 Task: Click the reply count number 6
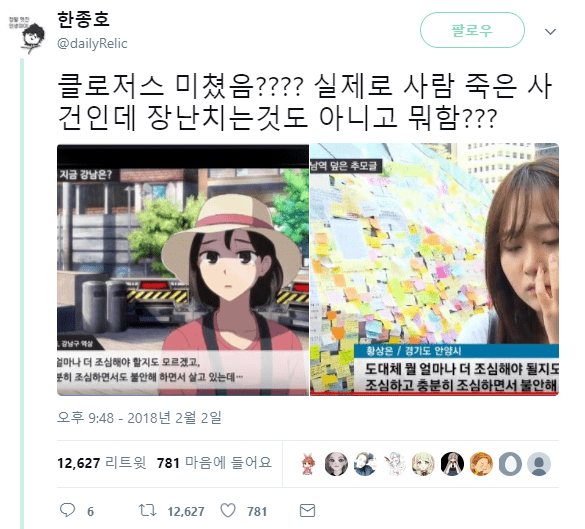90,511
